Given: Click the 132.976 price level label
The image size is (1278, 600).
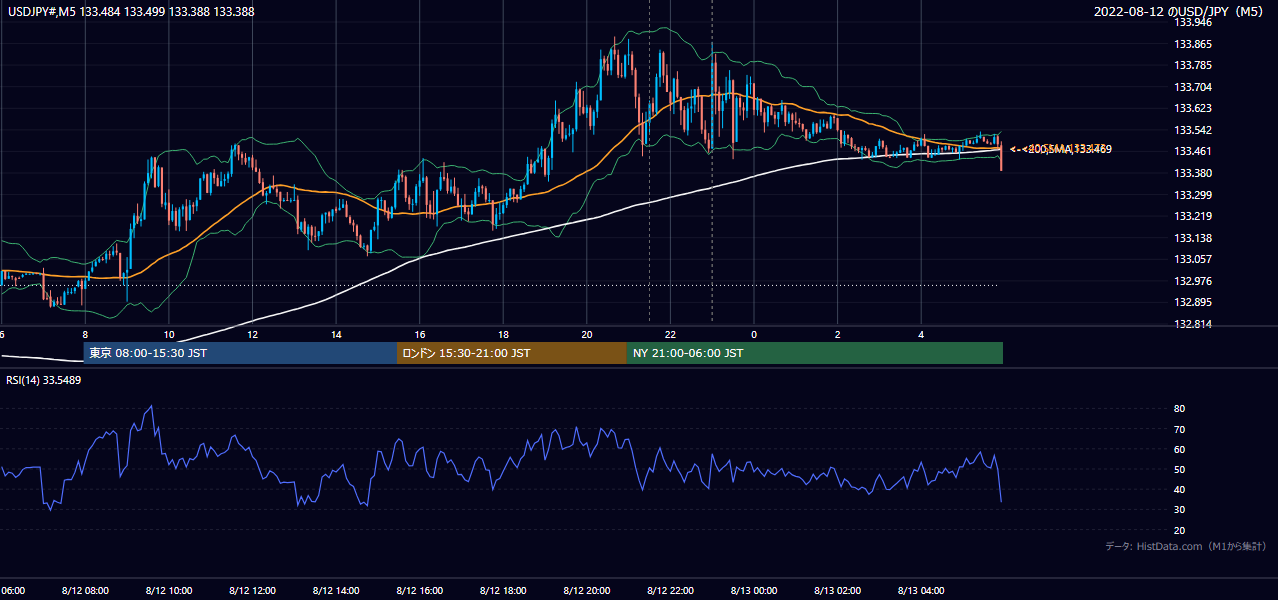Looking at the screenshot, I should click(x=1194, y=281).
